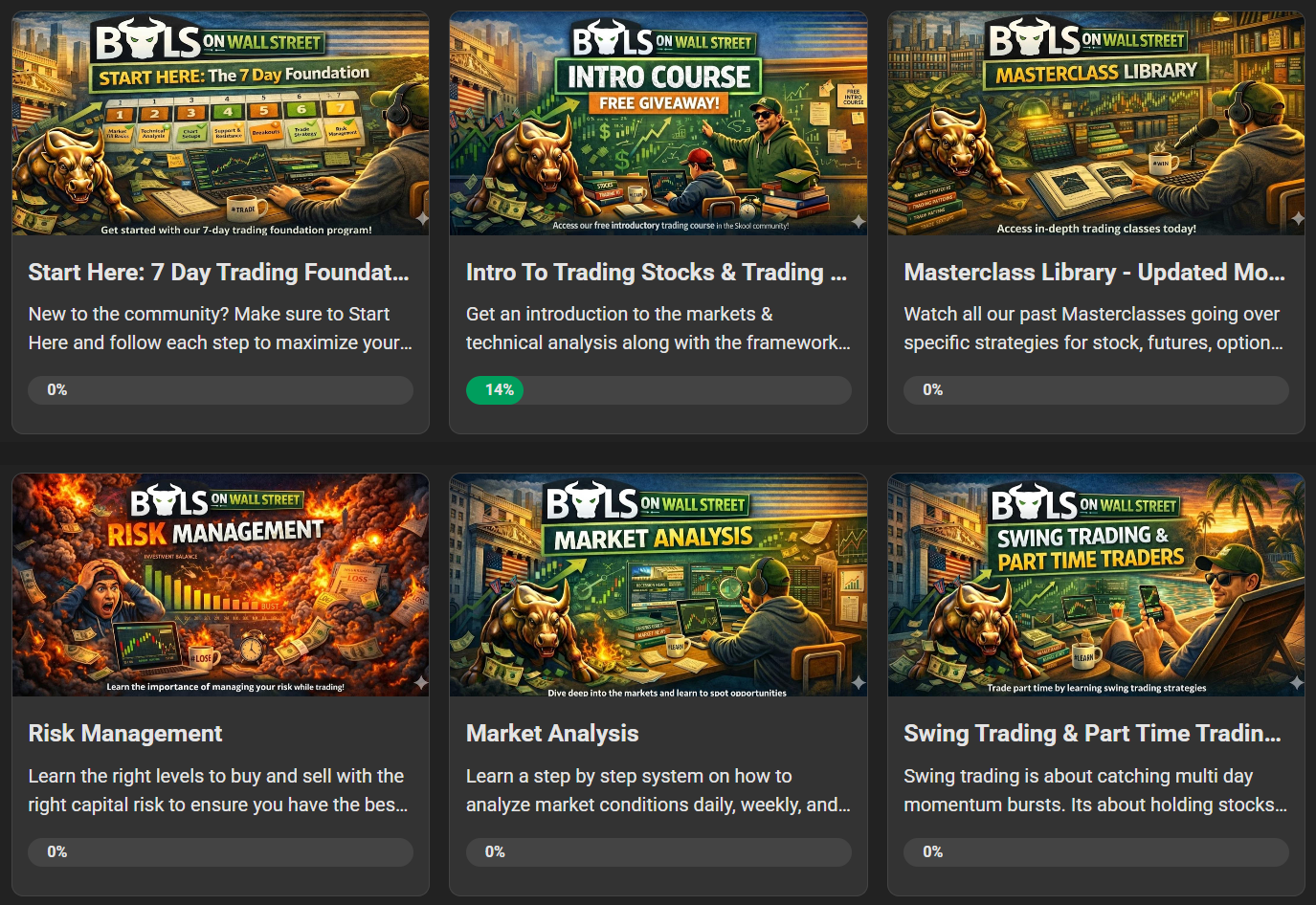Click the 0% progress bar under Risk Management
The image size is (1316, 905).
pos(221,852)
